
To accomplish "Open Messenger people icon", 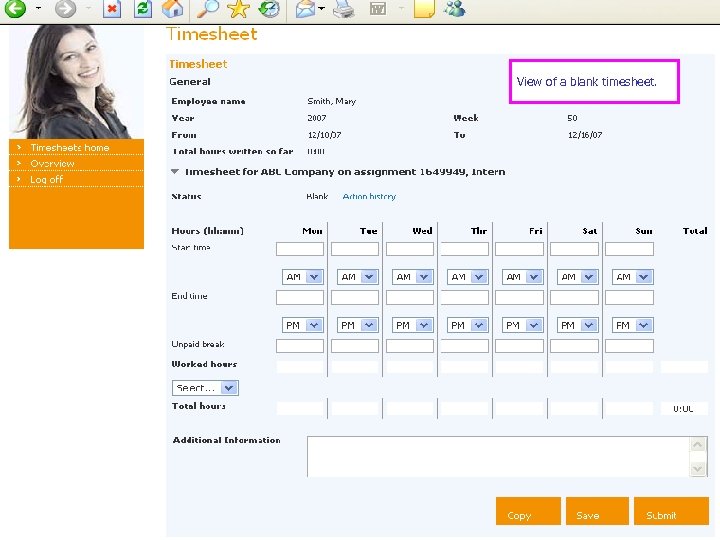I will 455,9.
